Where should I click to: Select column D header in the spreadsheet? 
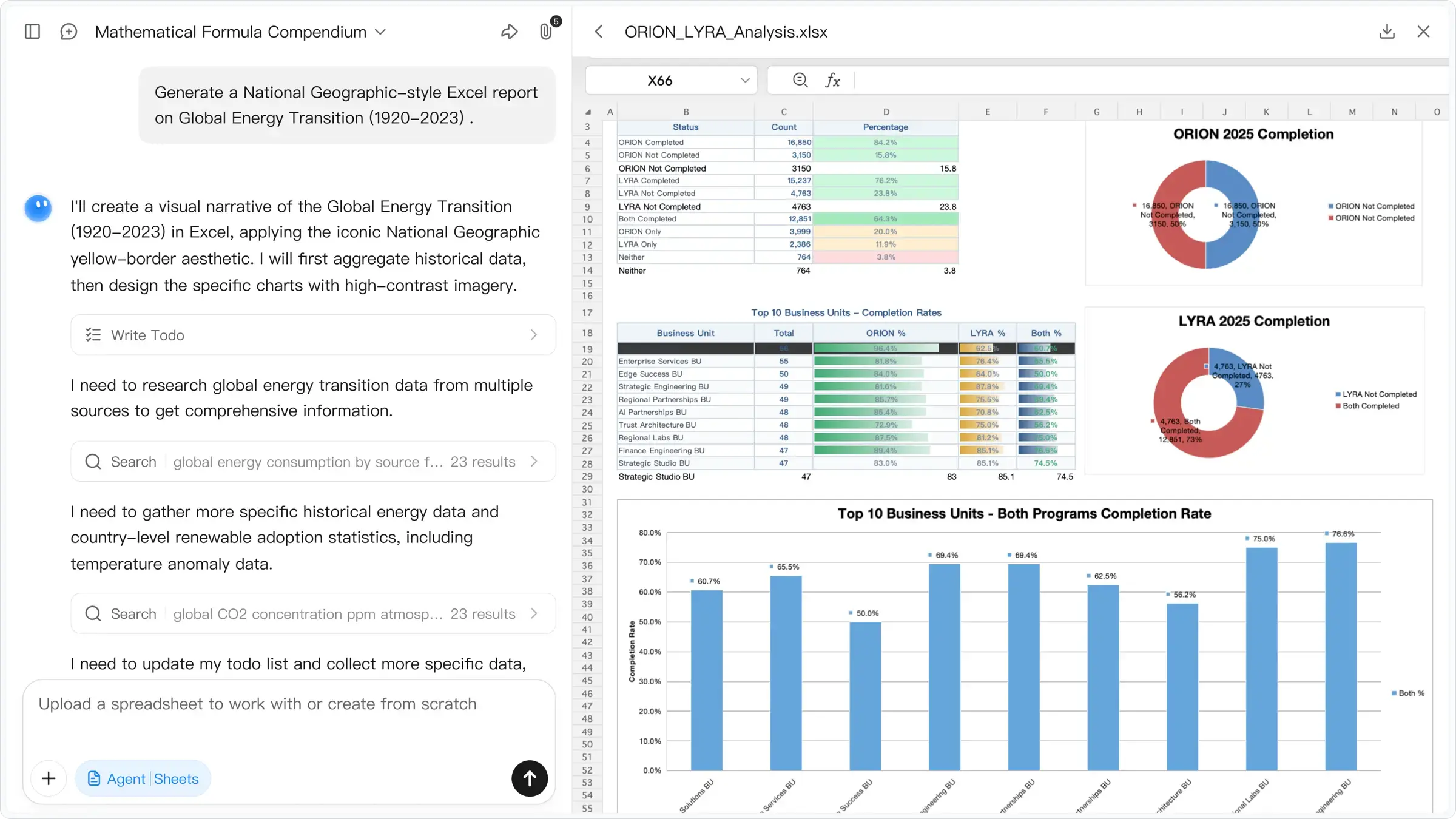886,110
